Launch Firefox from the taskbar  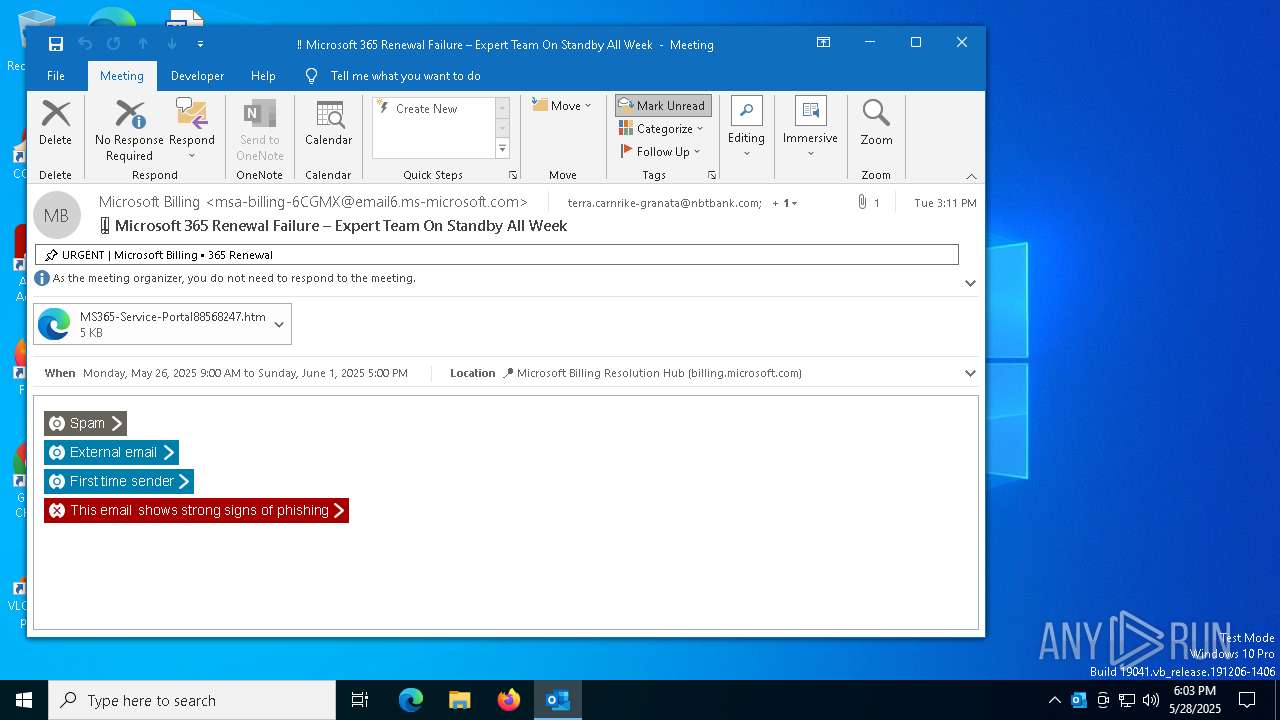click(509, 700)
